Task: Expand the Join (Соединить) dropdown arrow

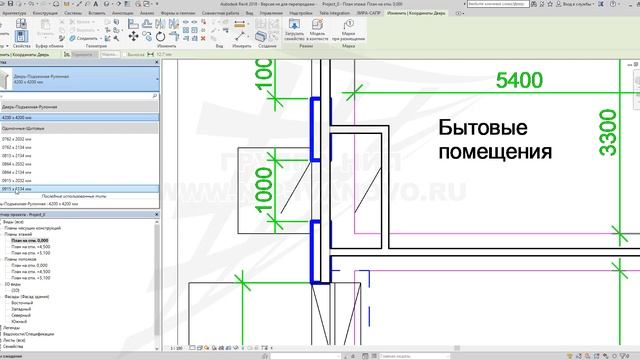Action: click(x=101, y=38)
